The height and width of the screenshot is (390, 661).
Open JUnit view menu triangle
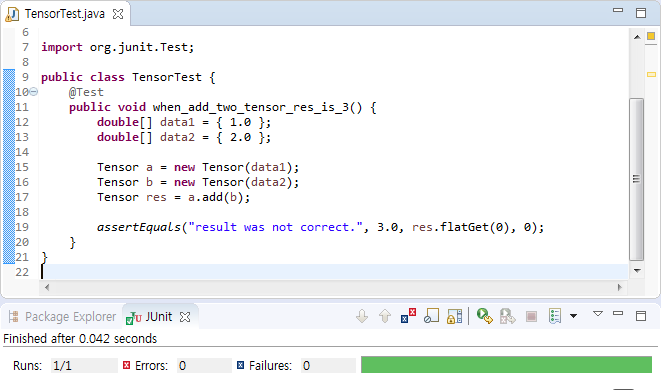(x=598, y=314)
